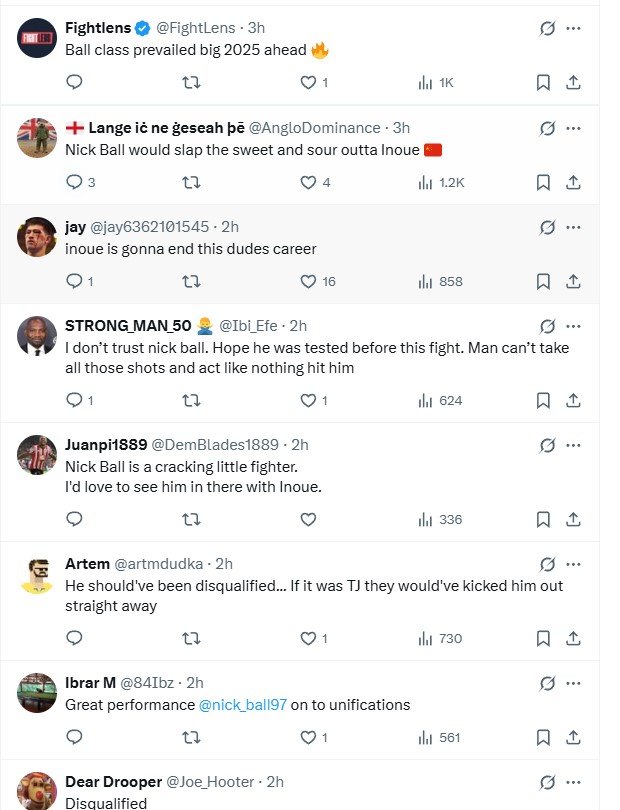Toggle bookmark on STRONG_MAN_50's tweet
Viewport: 620px width, 810px height.
pos(542,400)
